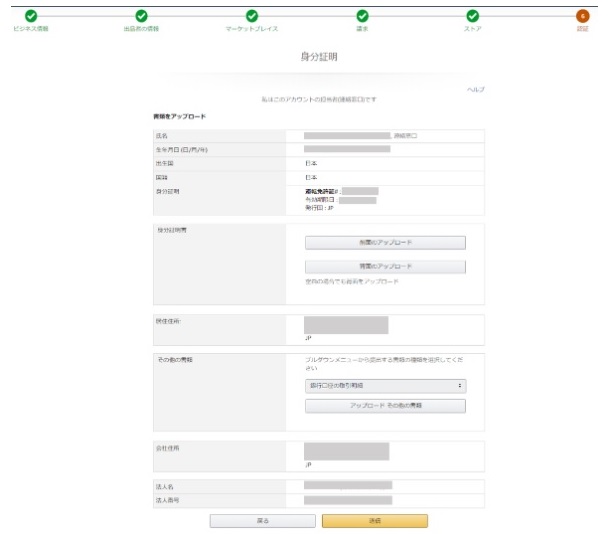The width and height of the screenshot is (612, 534).
Task: Open the ヘルプ link
Action: coord(475,90)
